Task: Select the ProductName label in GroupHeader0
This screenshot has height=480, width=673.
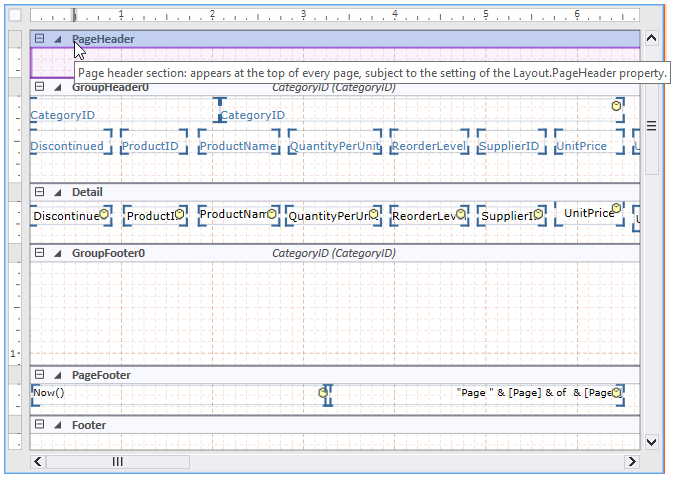Action: [237, 146]
